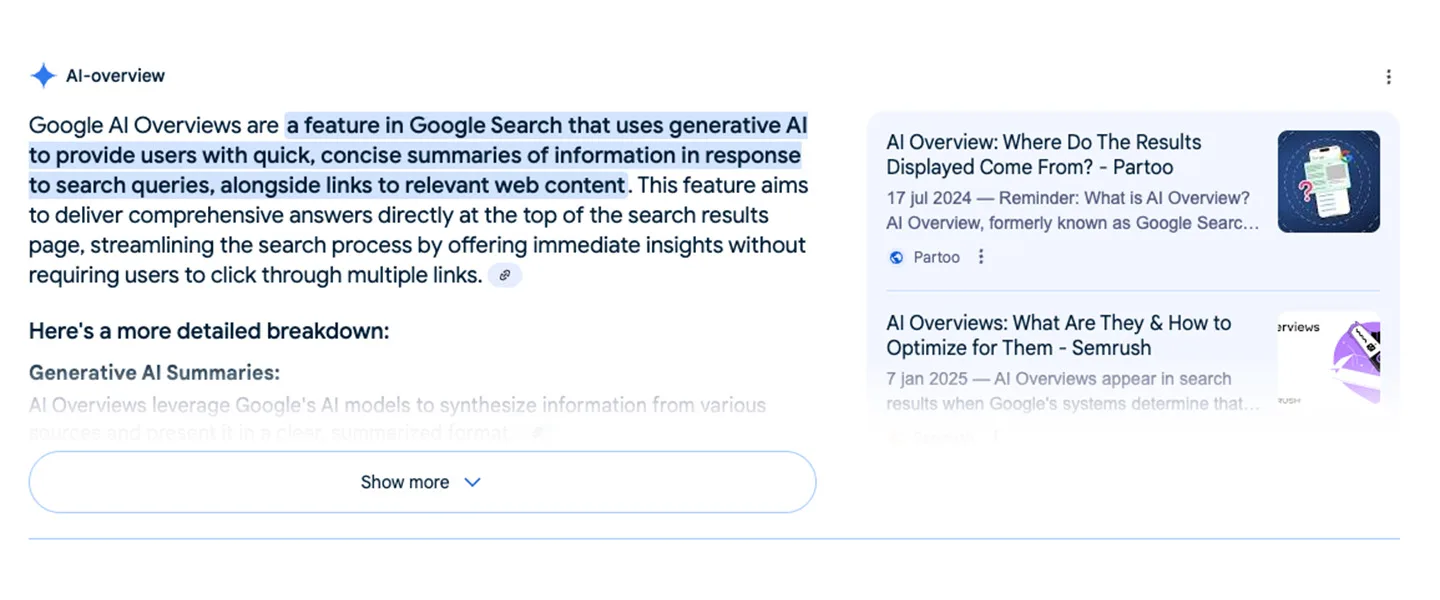Click the AI-overview sparkle icon
This screenshot has height=600, width=1440.
click(42, 75)
